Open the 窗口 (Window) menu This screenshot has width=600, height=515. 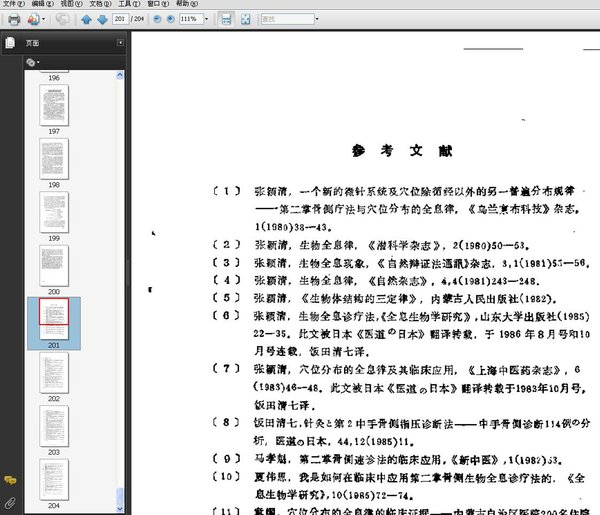click(158, 4)
